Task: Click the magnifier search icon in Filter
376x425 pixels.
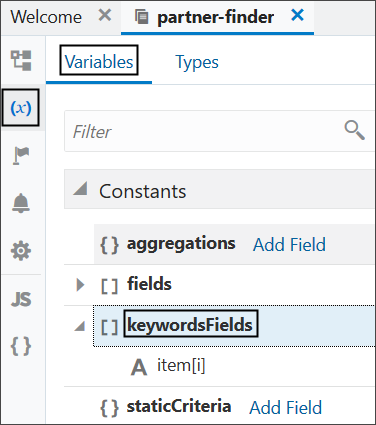Action: point(355,131)
